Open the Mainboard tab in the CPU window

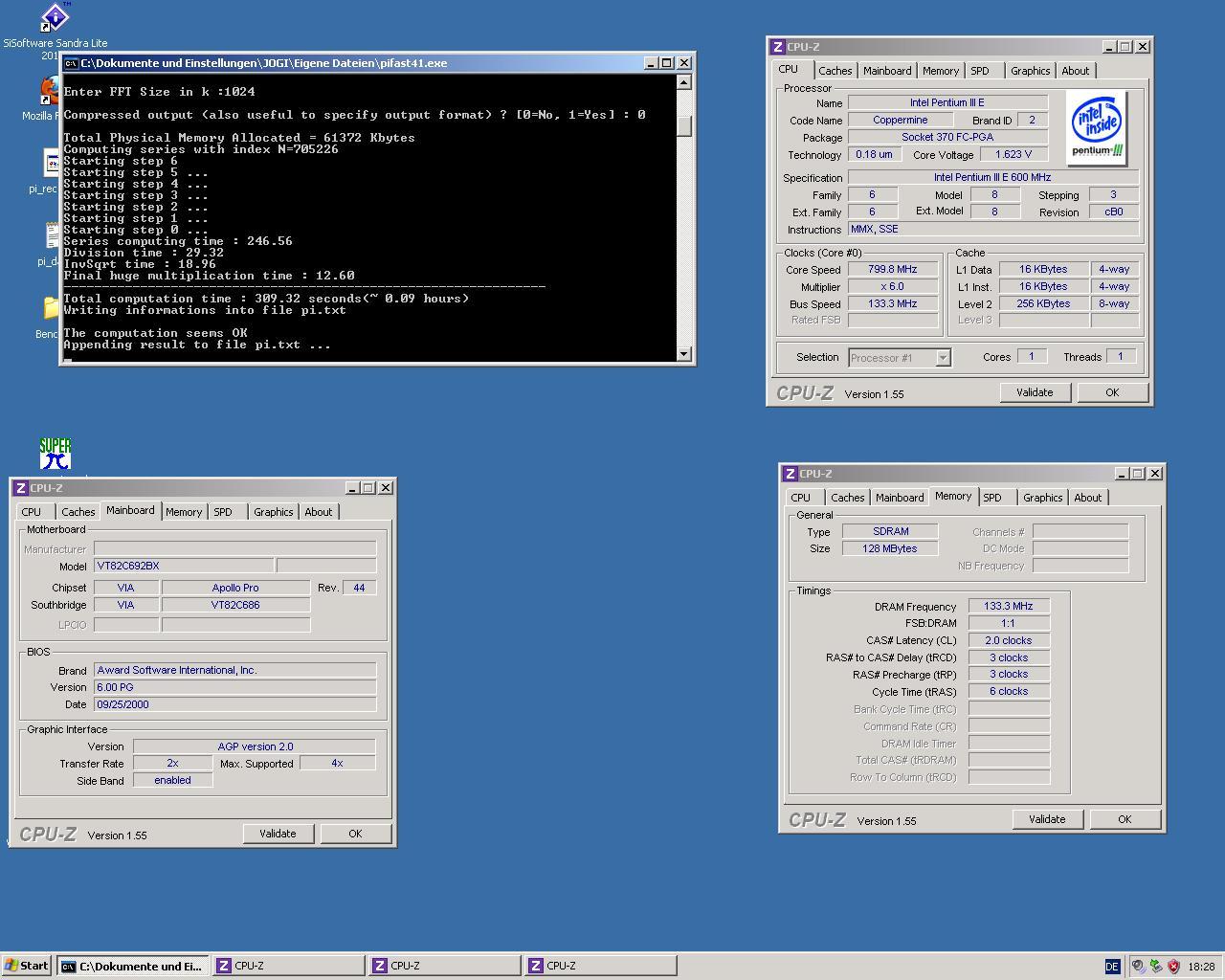pyautogui.click(x=887, y=71)
